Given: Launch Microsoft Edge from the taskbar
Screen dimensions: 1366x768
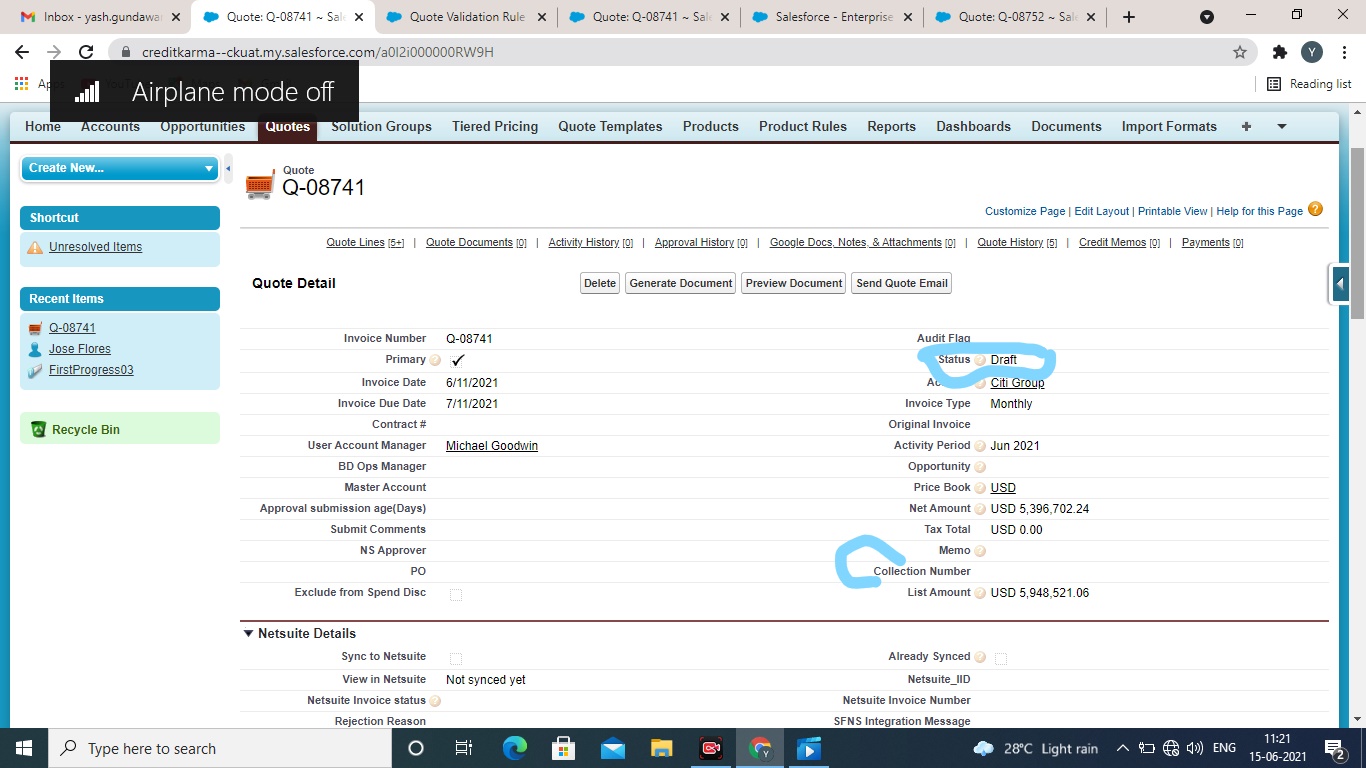Looking at the screenshot, I should pos(515,748).
